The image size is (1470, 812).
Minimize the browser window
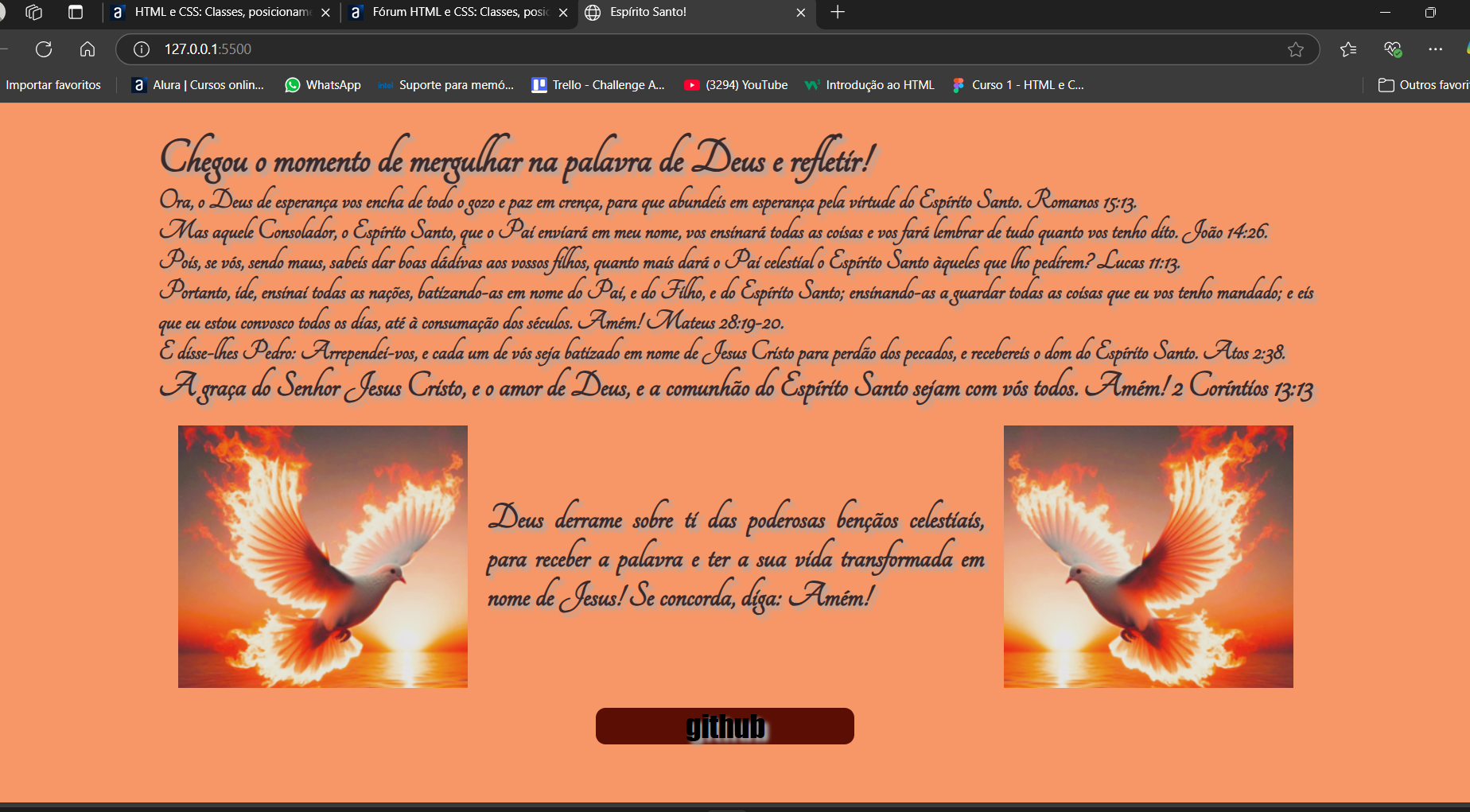click(1385, 12)
